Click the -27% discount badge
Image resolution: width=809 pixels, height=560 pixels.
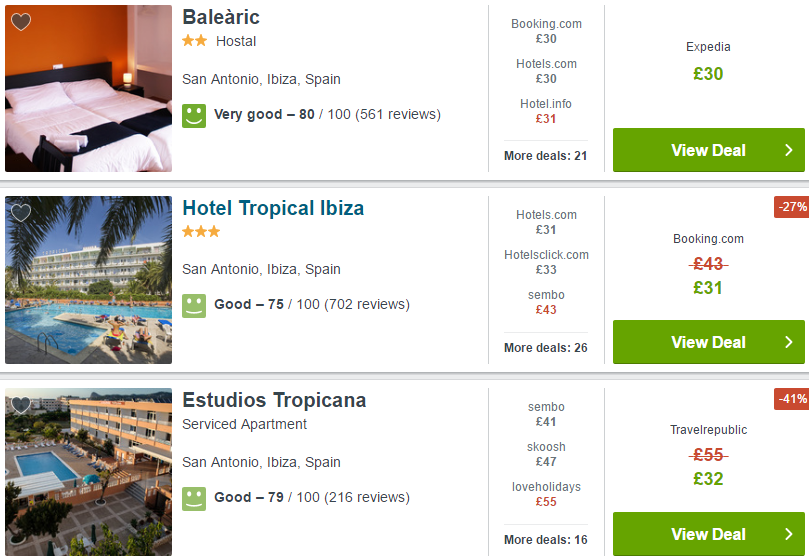pos(791,206)
